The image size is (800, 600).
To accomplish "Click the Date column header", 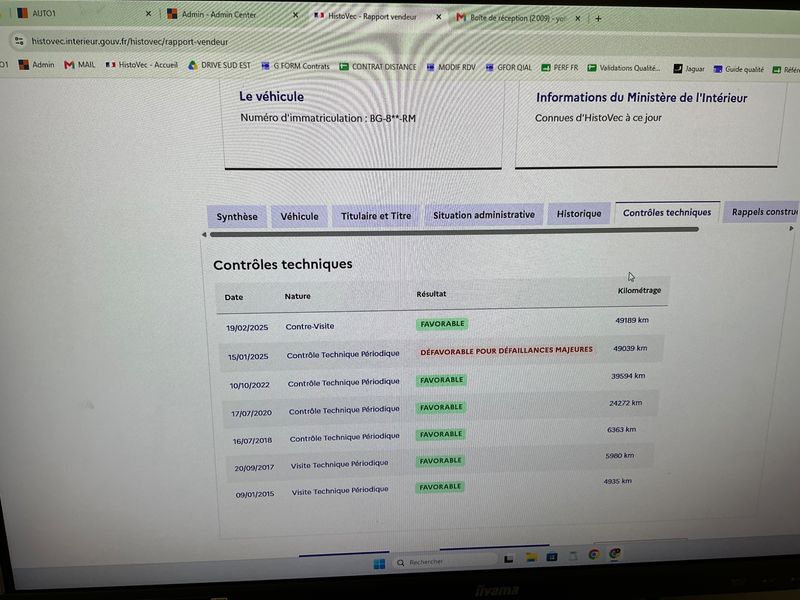I will 234,297.
